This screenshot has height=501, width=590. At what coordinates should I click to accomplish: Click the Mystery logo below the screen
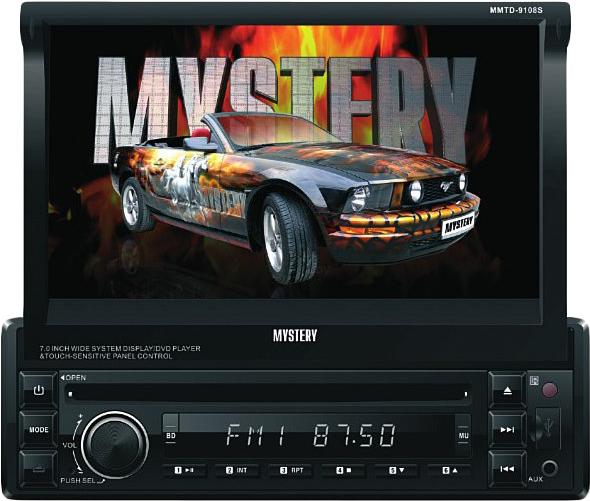pos(295,335)
